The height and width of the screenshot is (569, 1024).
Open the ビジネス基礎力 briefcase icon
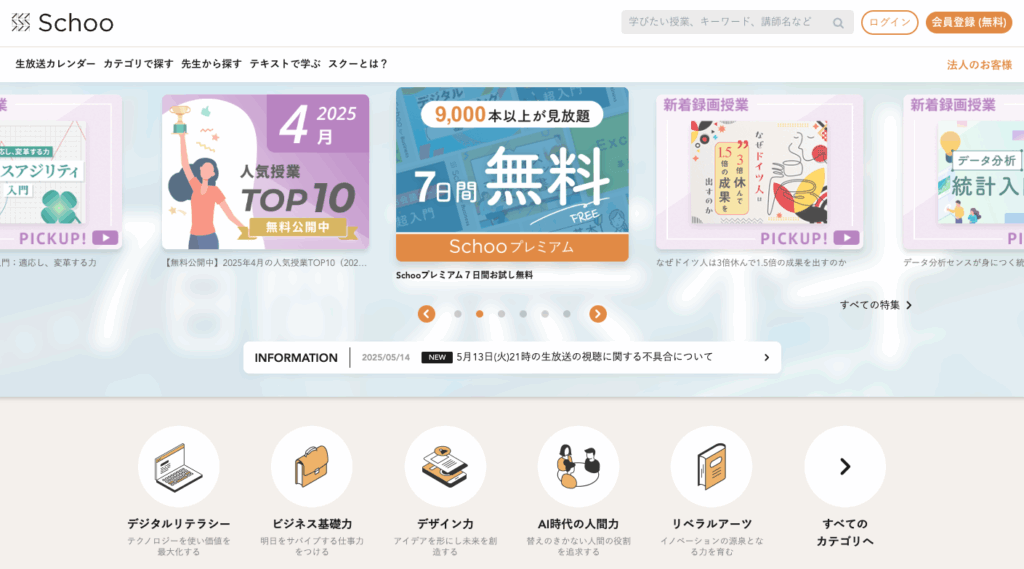(x=312, y=466)
